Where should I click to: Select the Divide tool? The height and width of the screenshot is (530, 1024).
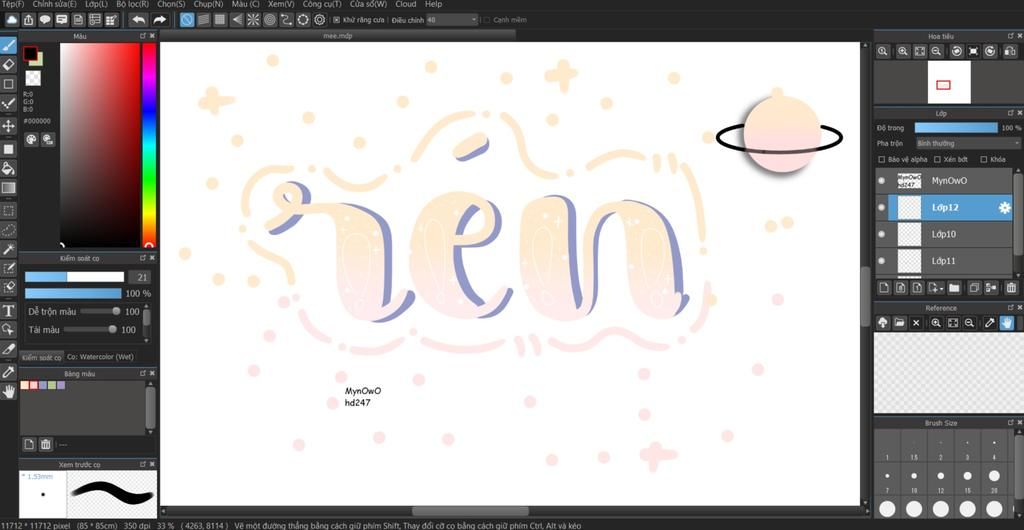click(8, 350)
